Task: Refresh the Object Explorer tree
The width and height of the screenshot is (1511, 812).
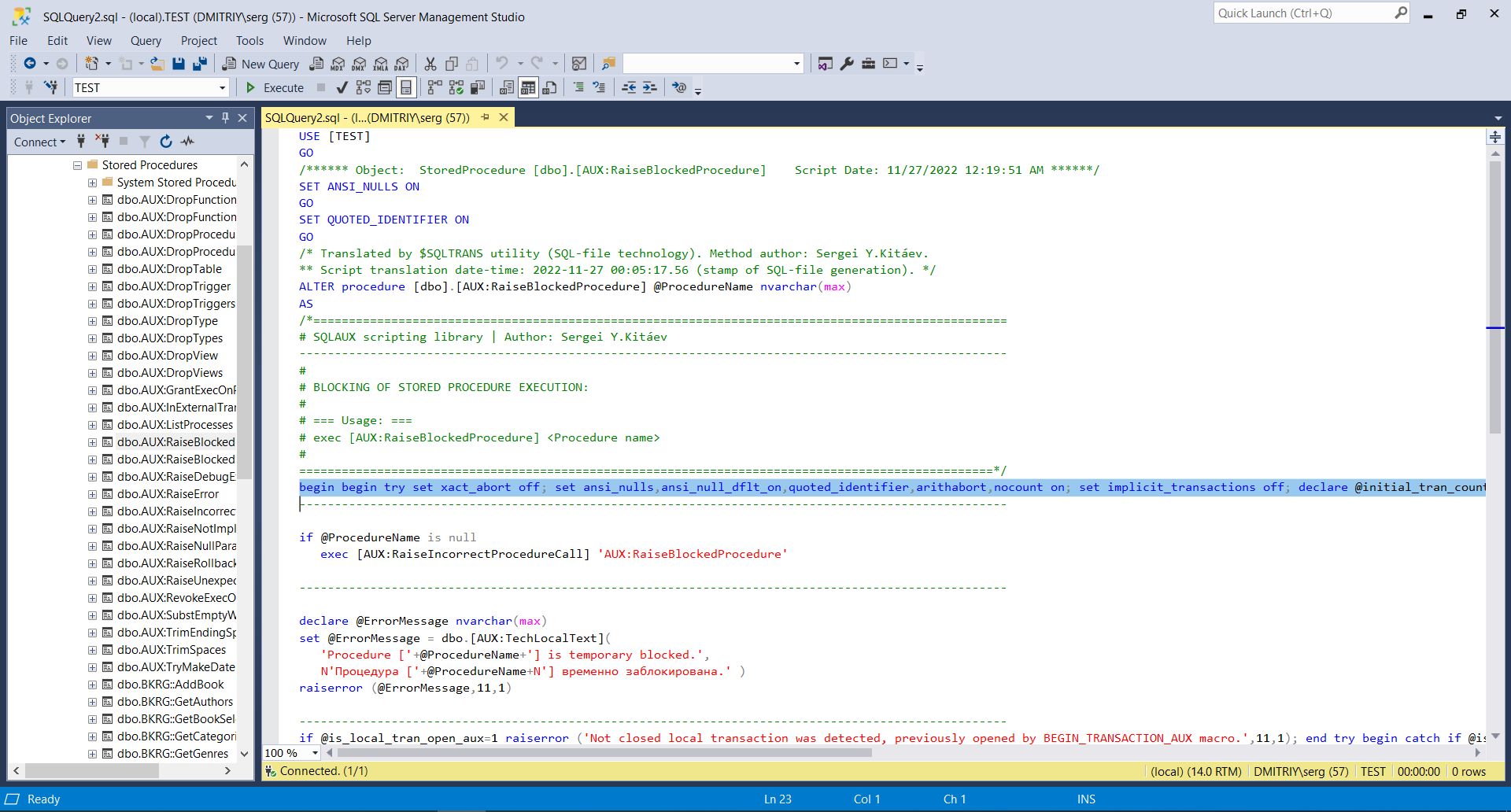Action: 166,142
